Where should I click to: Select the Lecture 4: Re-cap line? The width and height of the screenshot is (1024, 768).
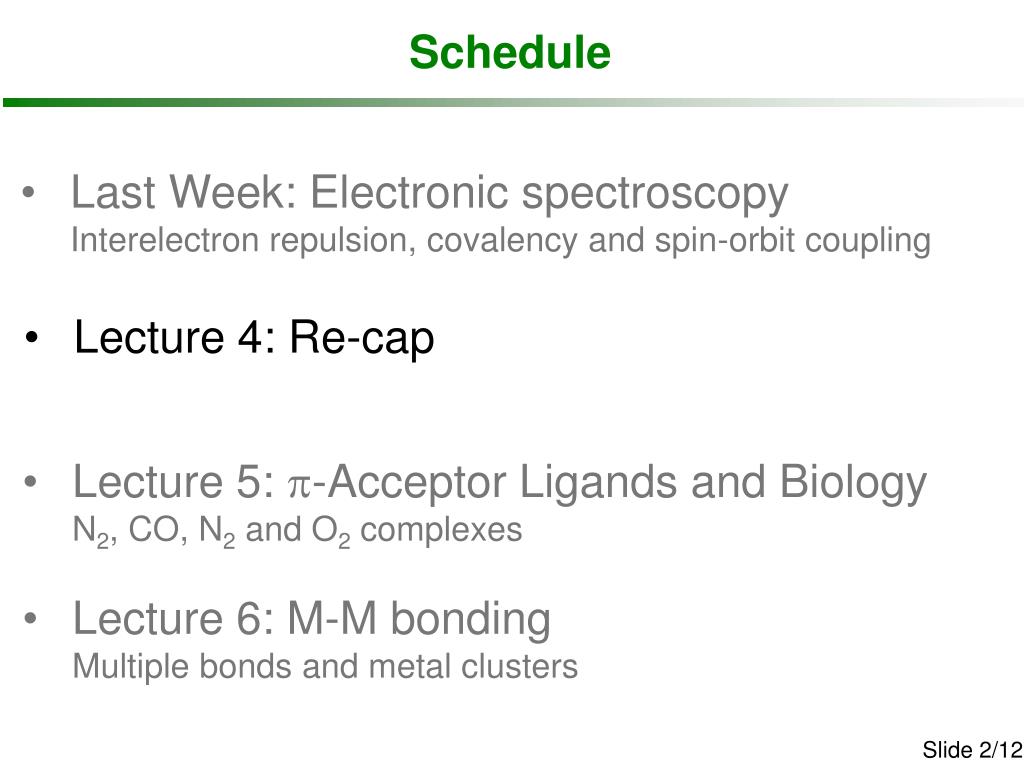tap(254, 339)
